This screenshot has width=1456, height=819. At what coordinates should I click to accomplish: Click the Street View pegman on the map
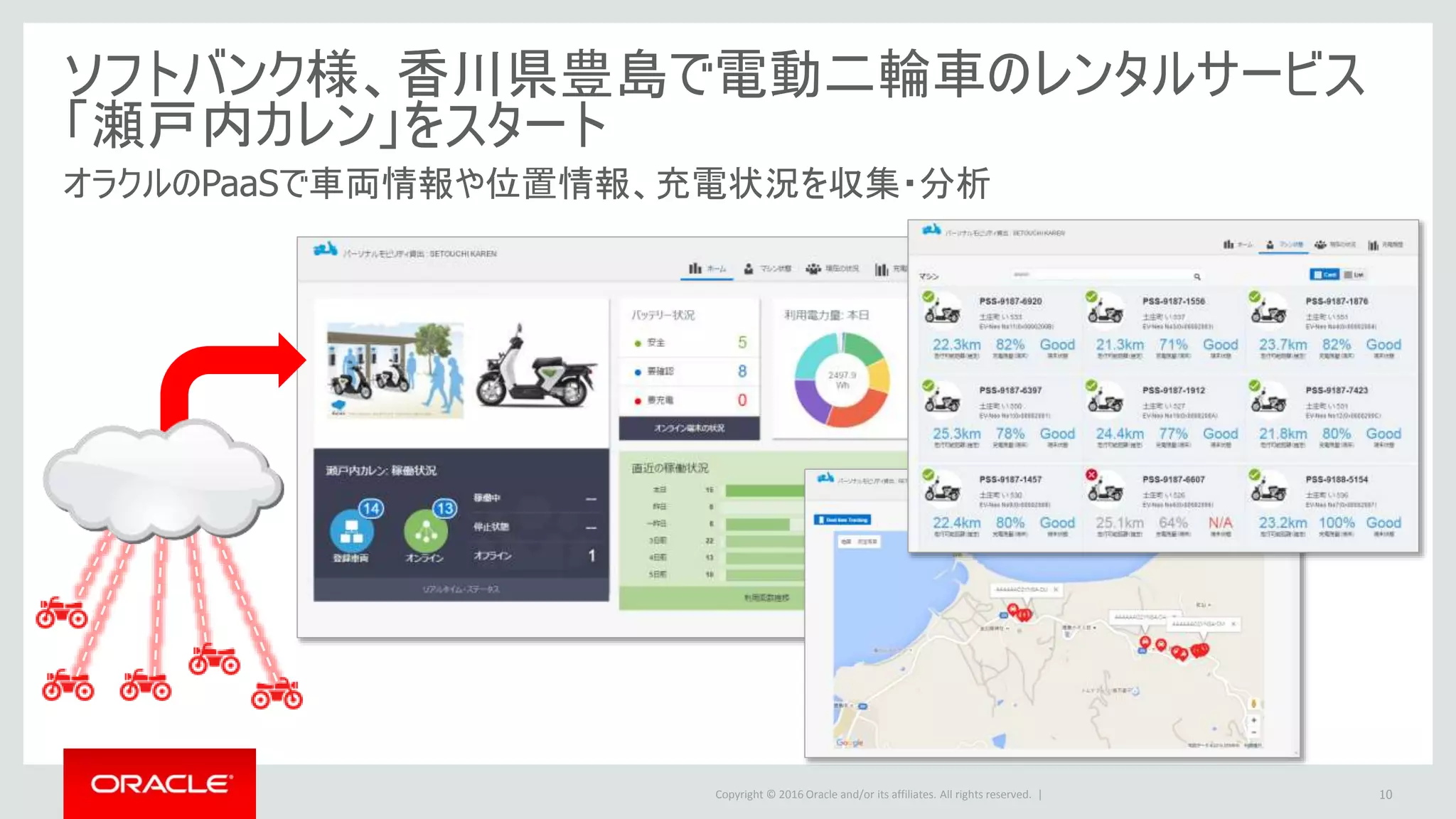(x=1254, y=704)
